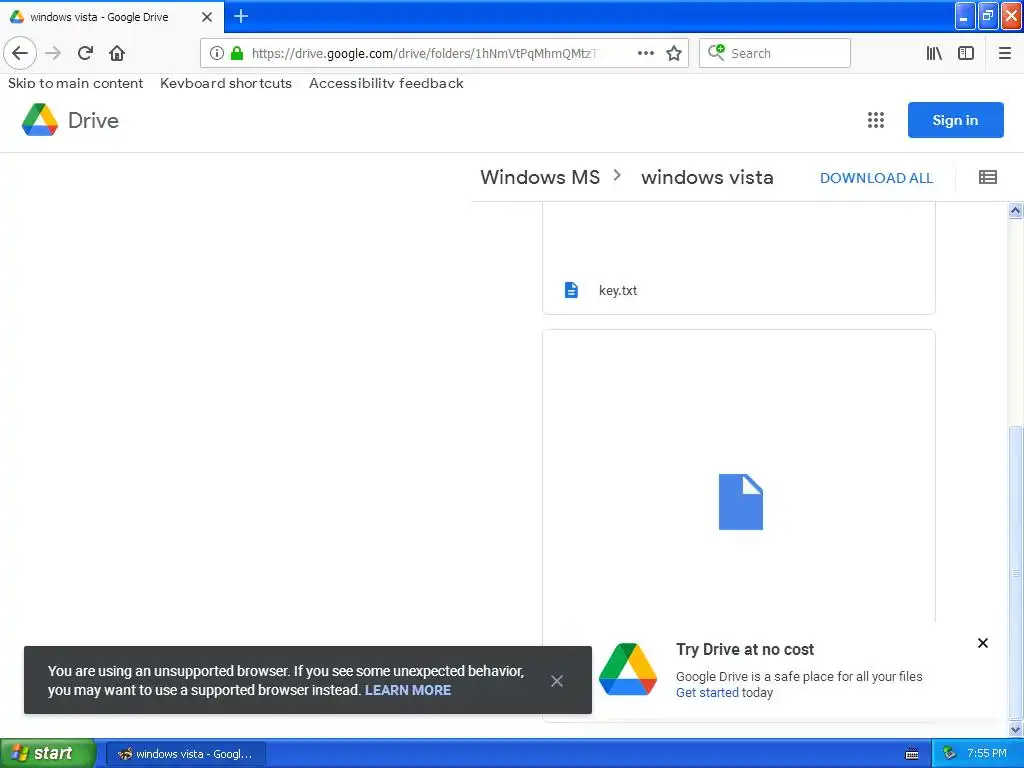Go to Windows MS parent folder

point(539,177)
